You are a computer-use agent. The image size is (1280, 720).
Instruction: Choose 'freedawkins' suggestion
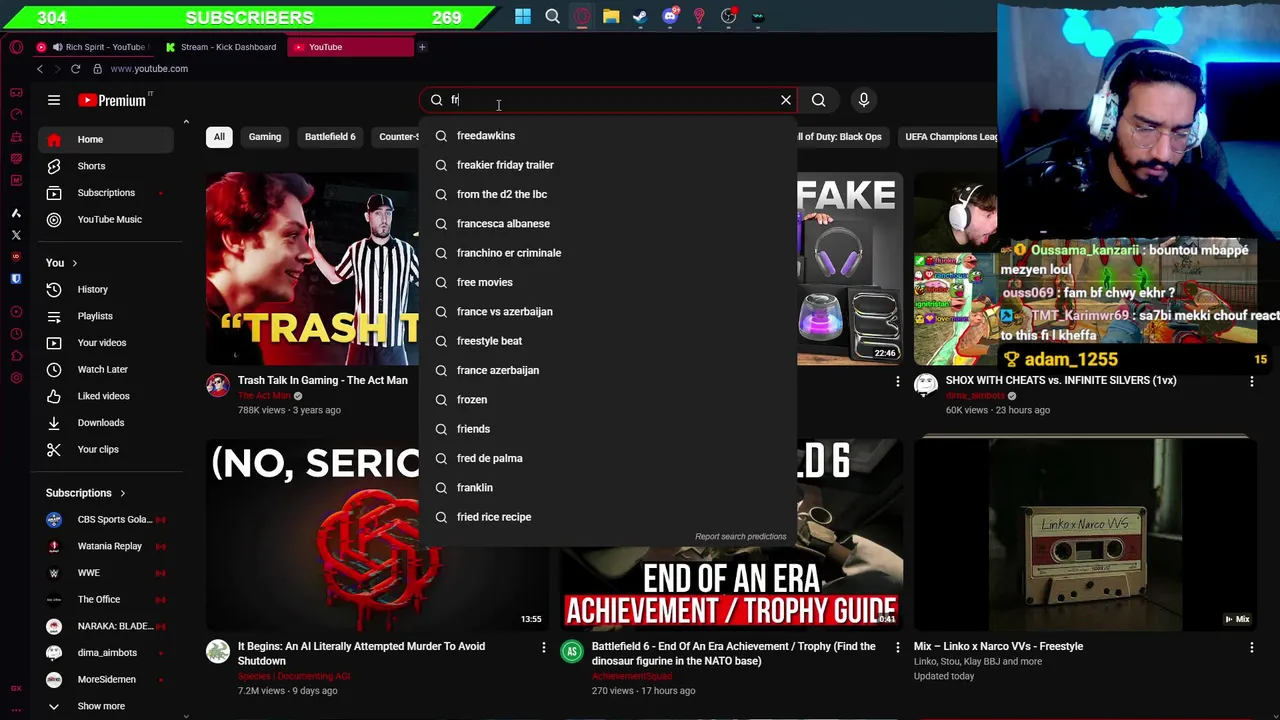[608, 136]
